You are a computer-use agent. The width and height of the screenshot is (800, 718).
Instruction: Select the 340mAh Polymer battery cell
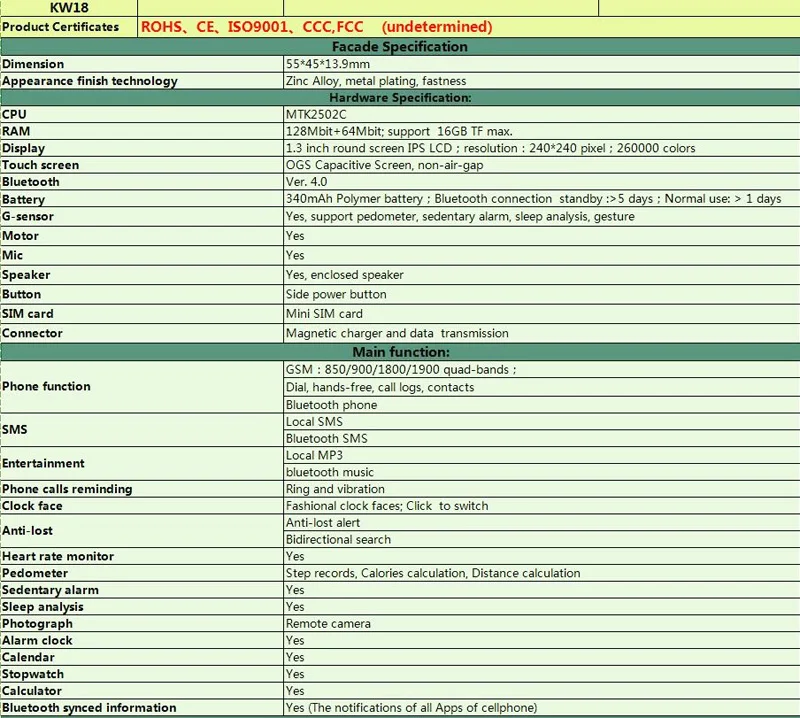542,199
